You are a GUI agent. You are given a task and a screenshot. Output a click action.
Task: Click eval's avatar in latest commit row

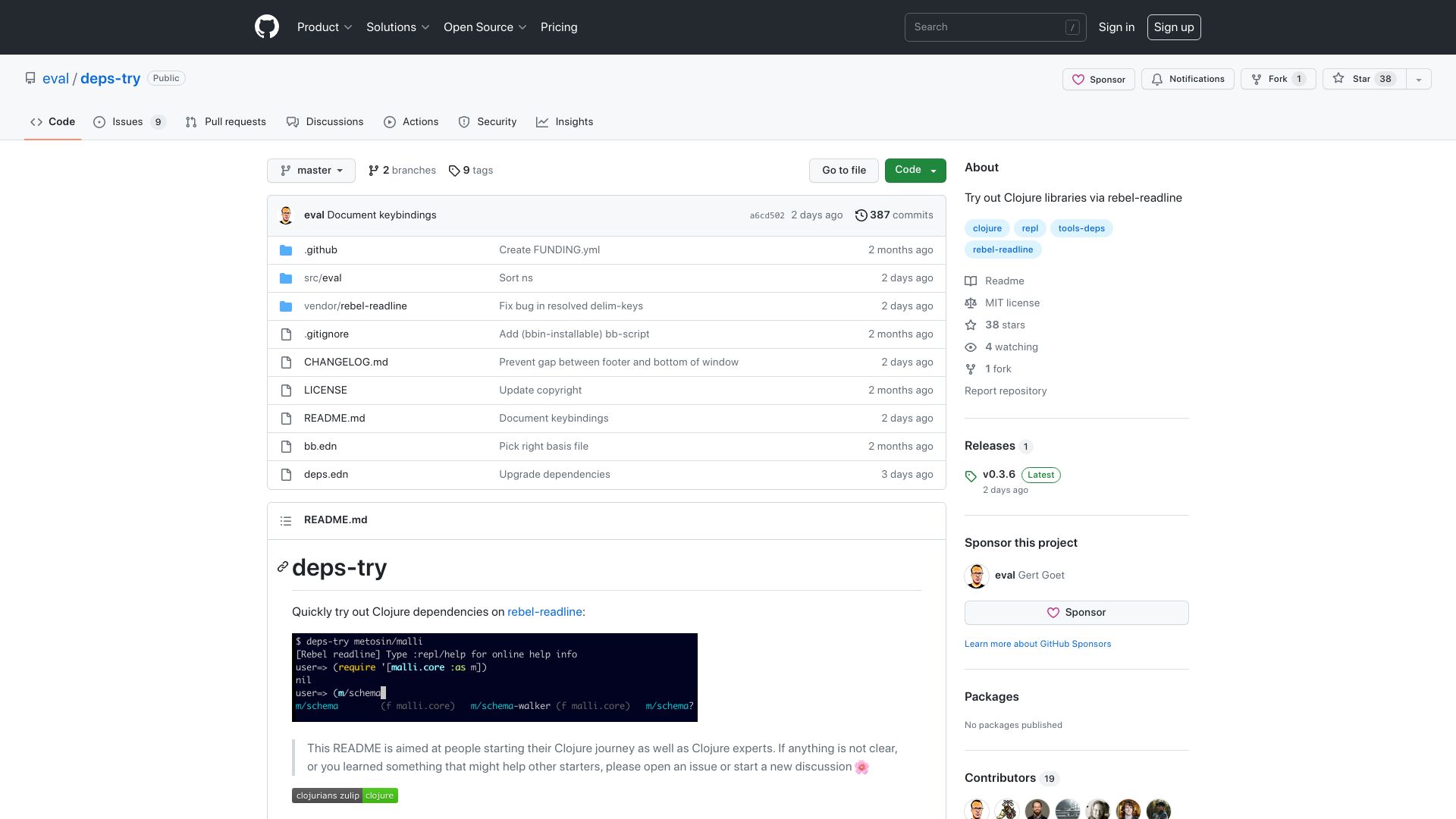pos(286,215)
